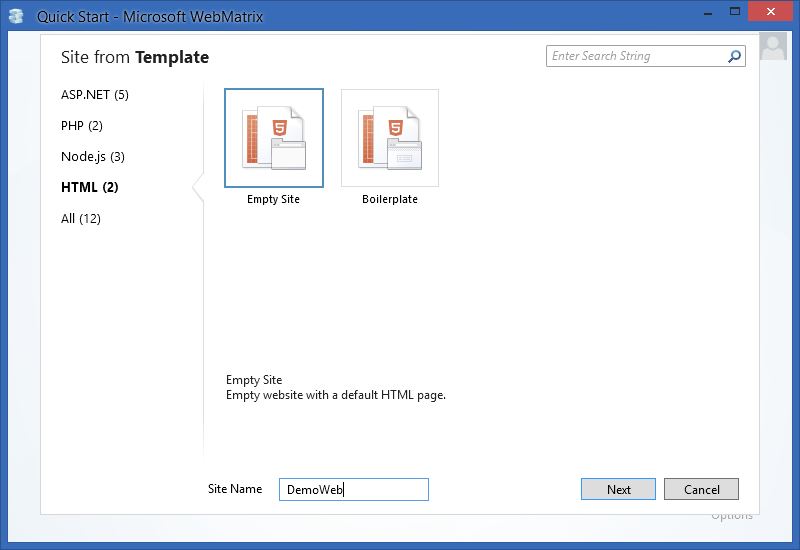Click the Cancel button
800x550 pixels.
[702, 489]
